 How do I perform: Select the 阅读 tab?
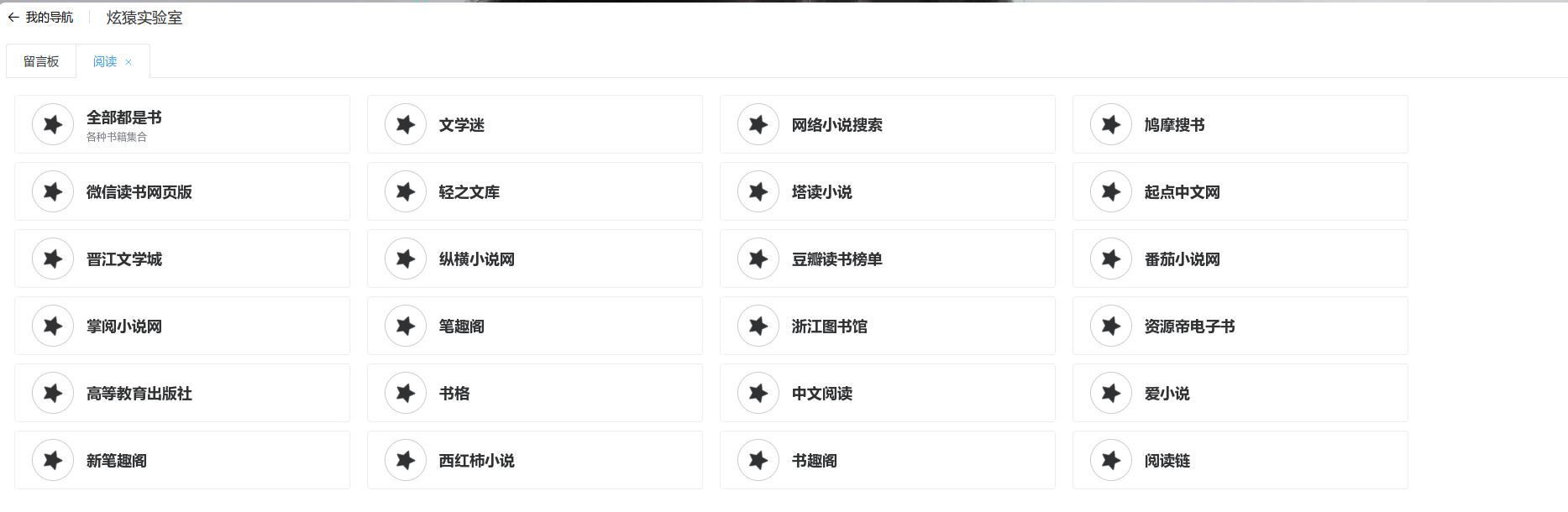click(x=105, y=62)
